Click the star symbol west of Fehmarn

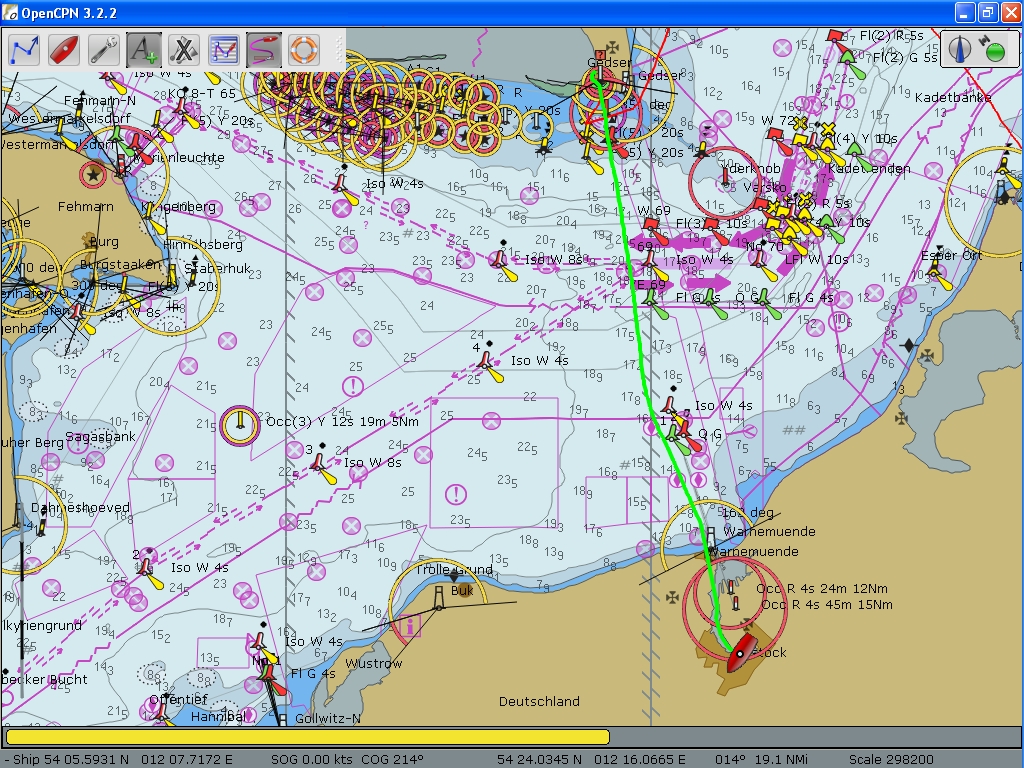(x=93, y=174)
